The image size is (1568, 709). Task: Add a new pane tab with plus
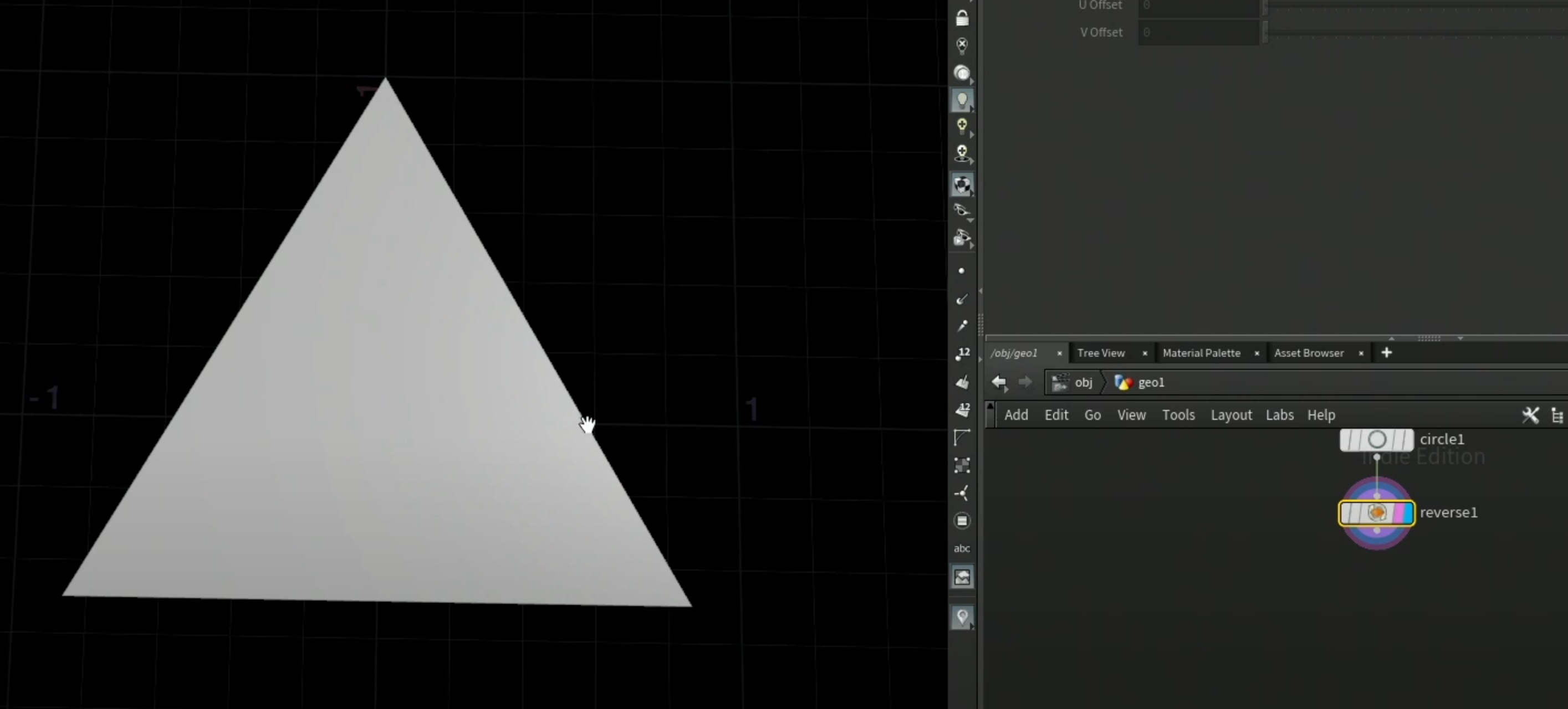click(1386, 353)
